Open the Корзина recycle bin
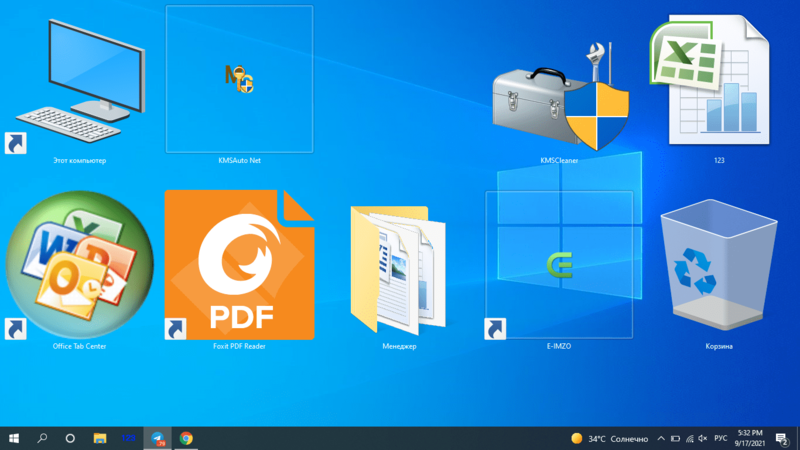This screenshot has width=800, height=450. click(719, 265)
